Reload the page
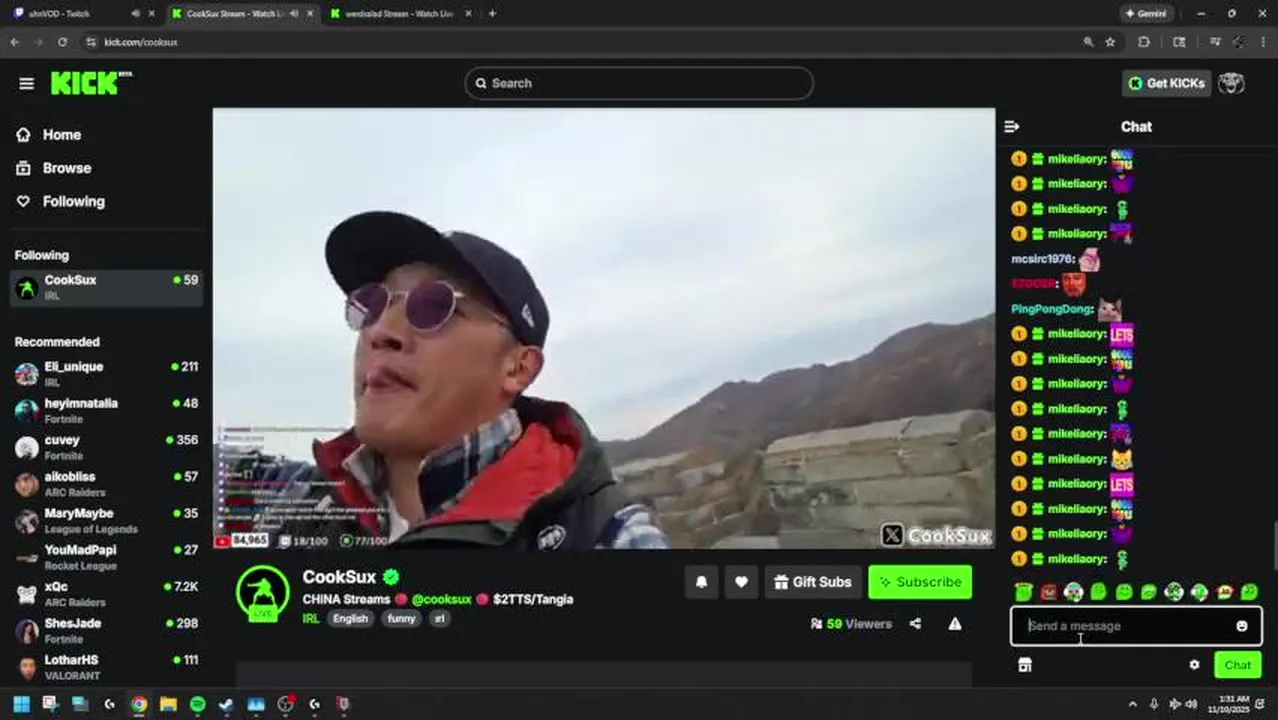1278x720 pixels. tap(62, 42)
